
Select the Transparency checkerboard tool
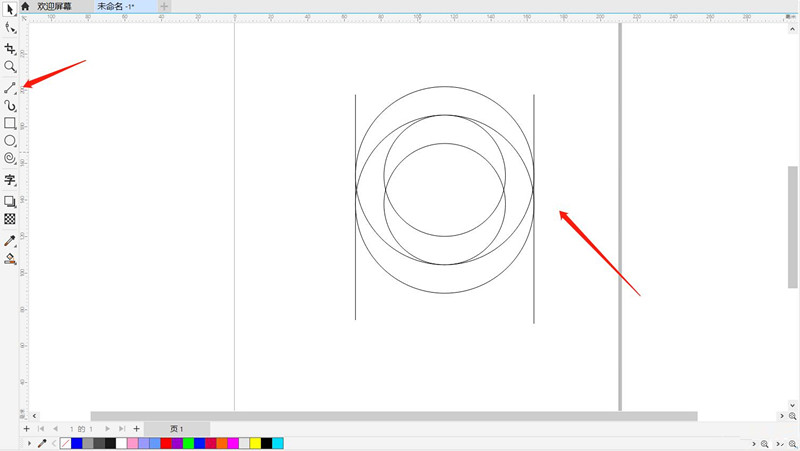pyautogui.click(x=10, y=218)
